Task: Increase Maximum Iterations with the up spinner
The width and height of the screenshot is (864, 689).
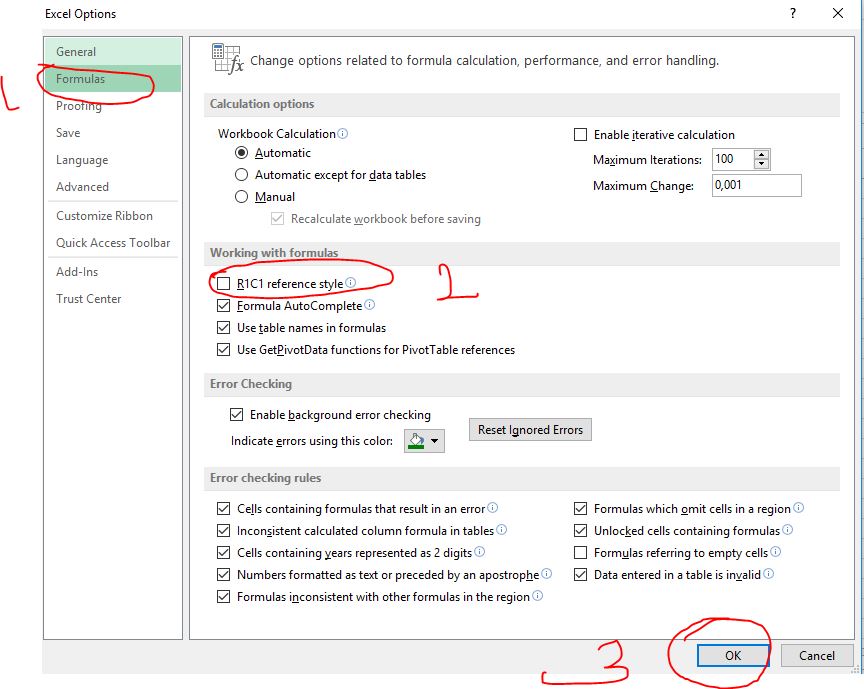Action: pos(762,155)
